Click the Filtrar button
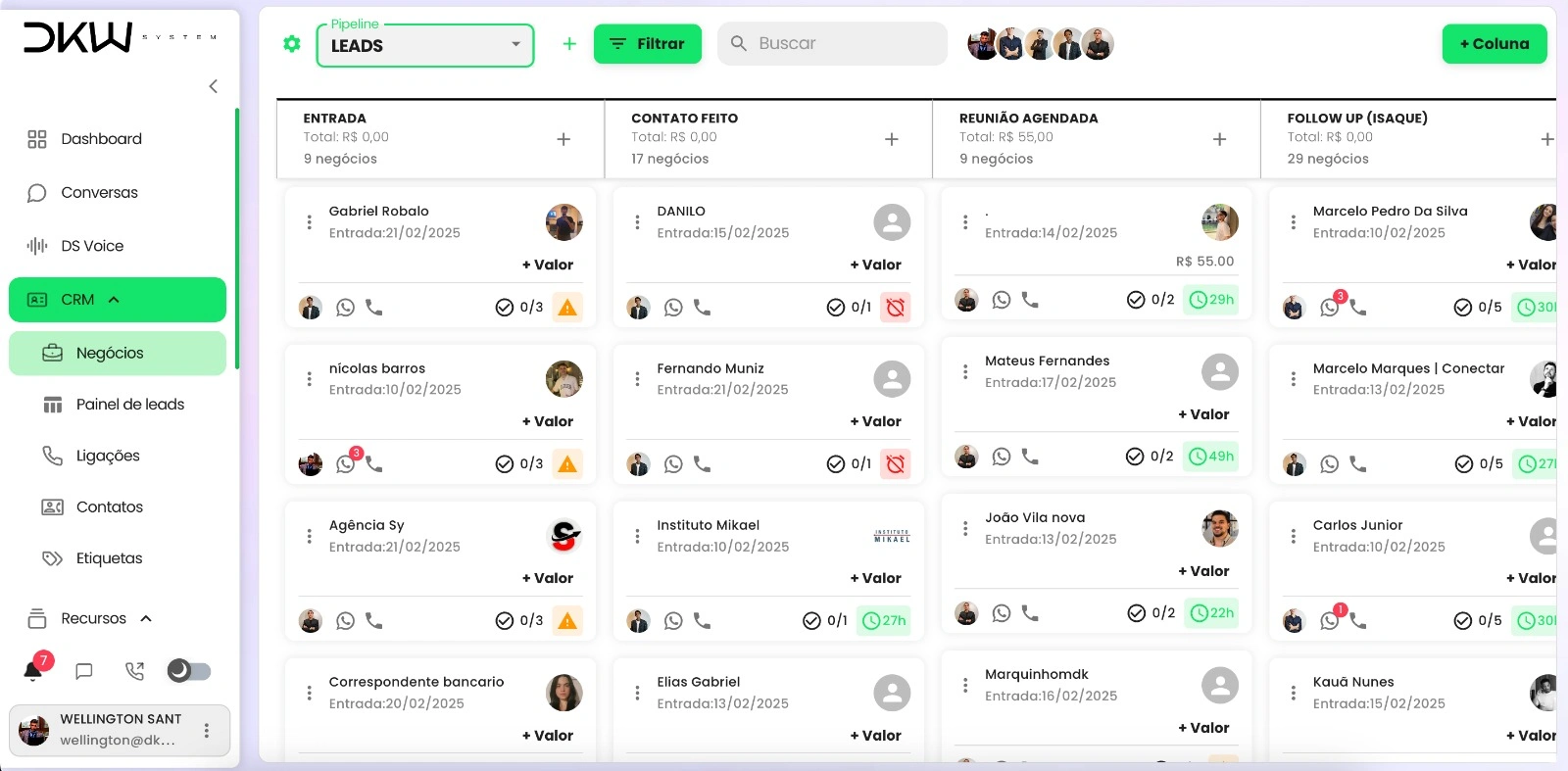 pos(648,43)
